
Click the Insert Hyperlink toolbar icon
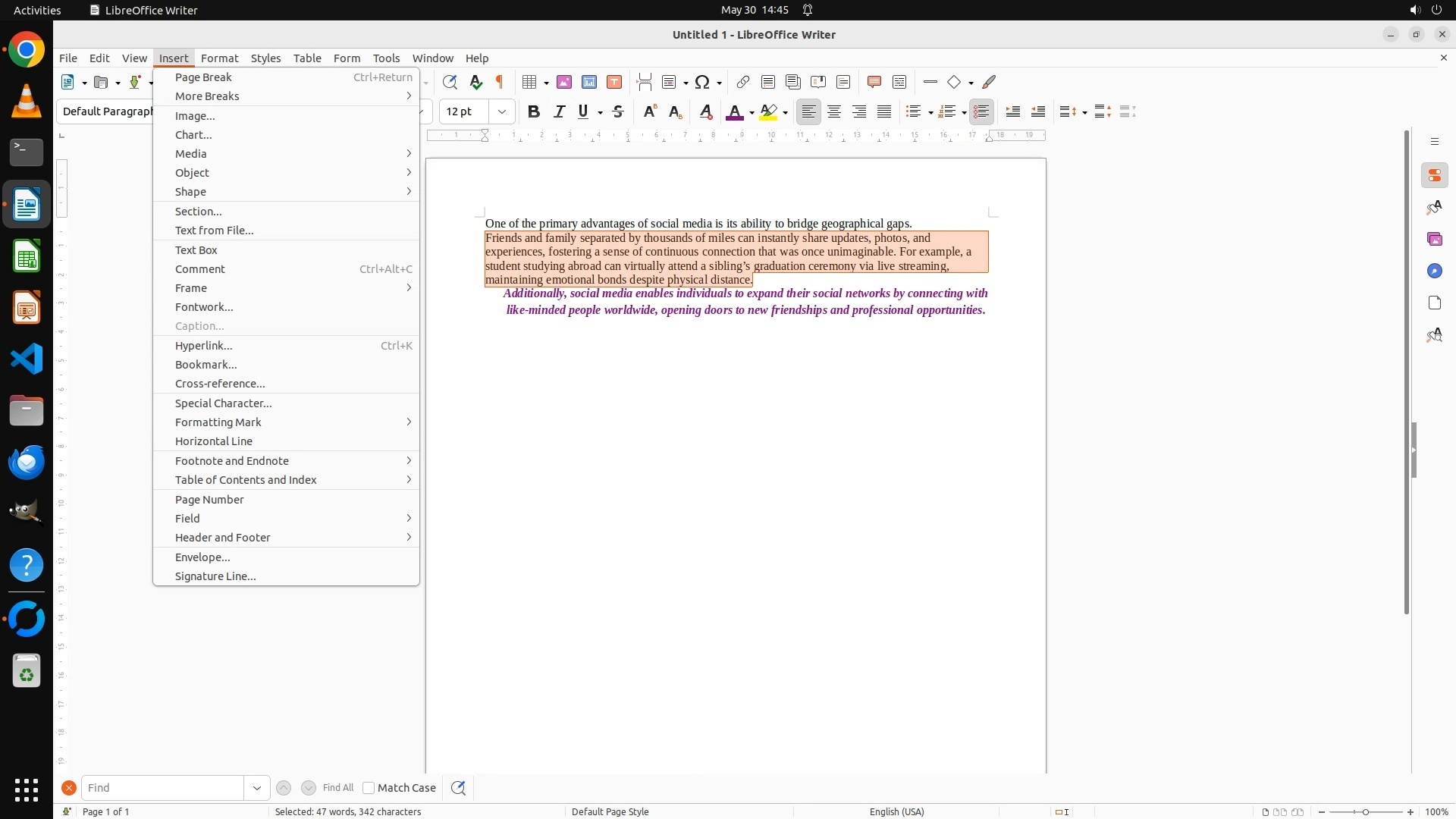743,82
